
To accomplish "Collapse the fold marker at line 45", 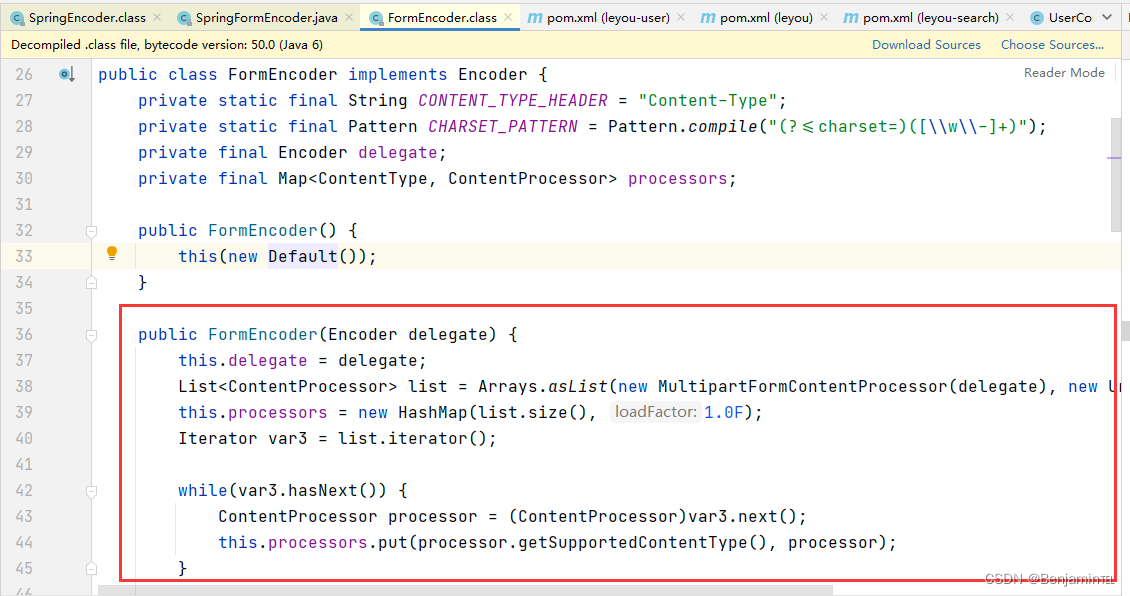I will pyautogui.click(x=91, y=568).
